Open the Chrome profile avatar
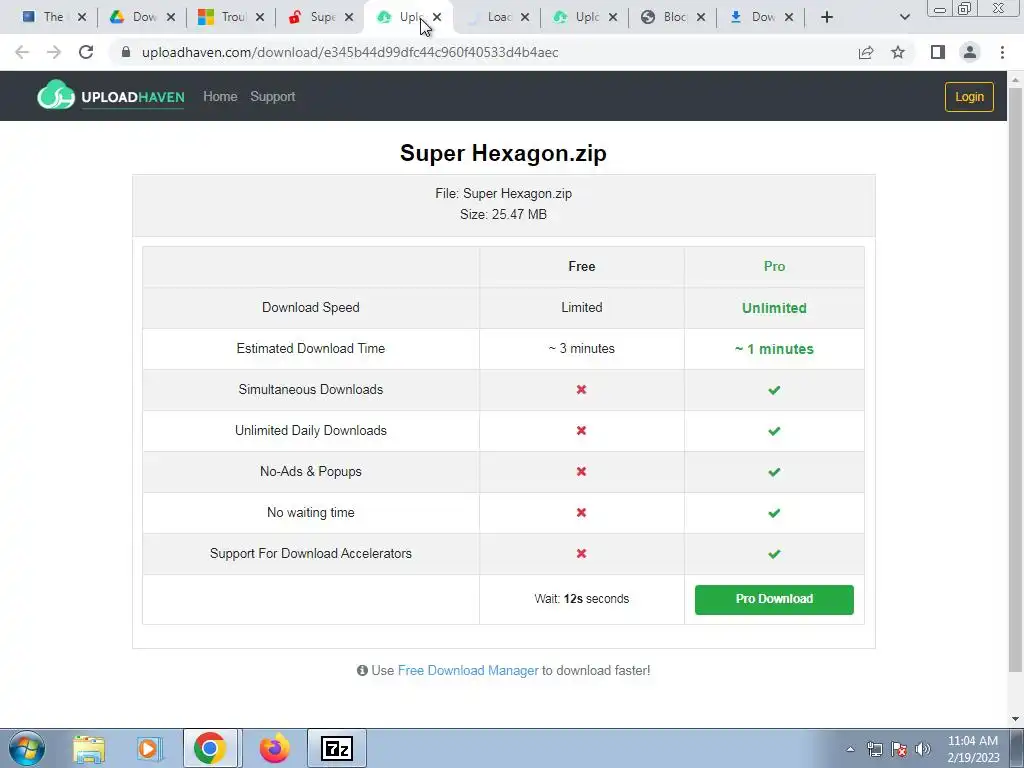1024x768 pixels. tap(970, 52)
